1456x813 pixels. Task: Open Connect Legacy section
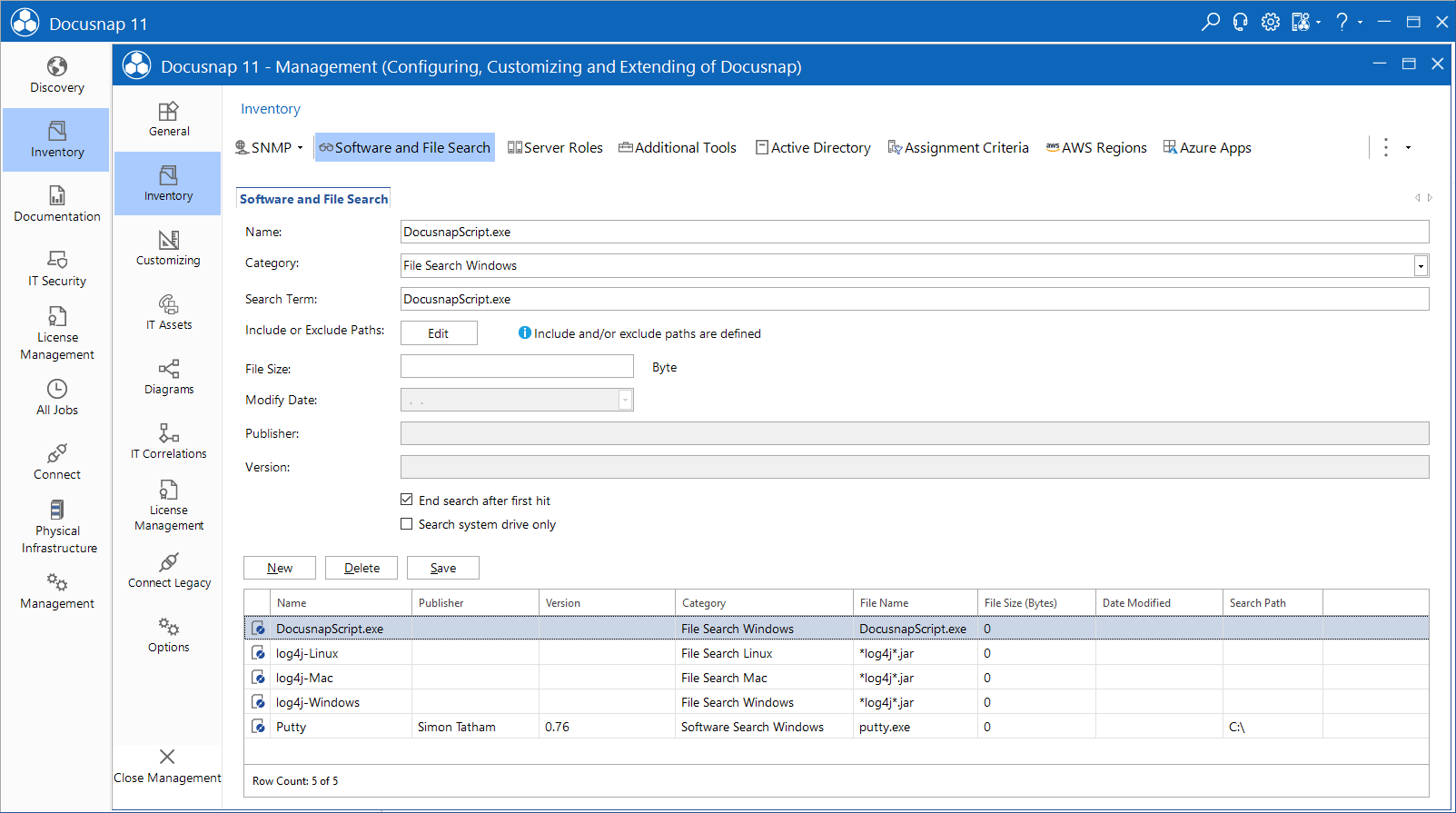pos(168,570)
